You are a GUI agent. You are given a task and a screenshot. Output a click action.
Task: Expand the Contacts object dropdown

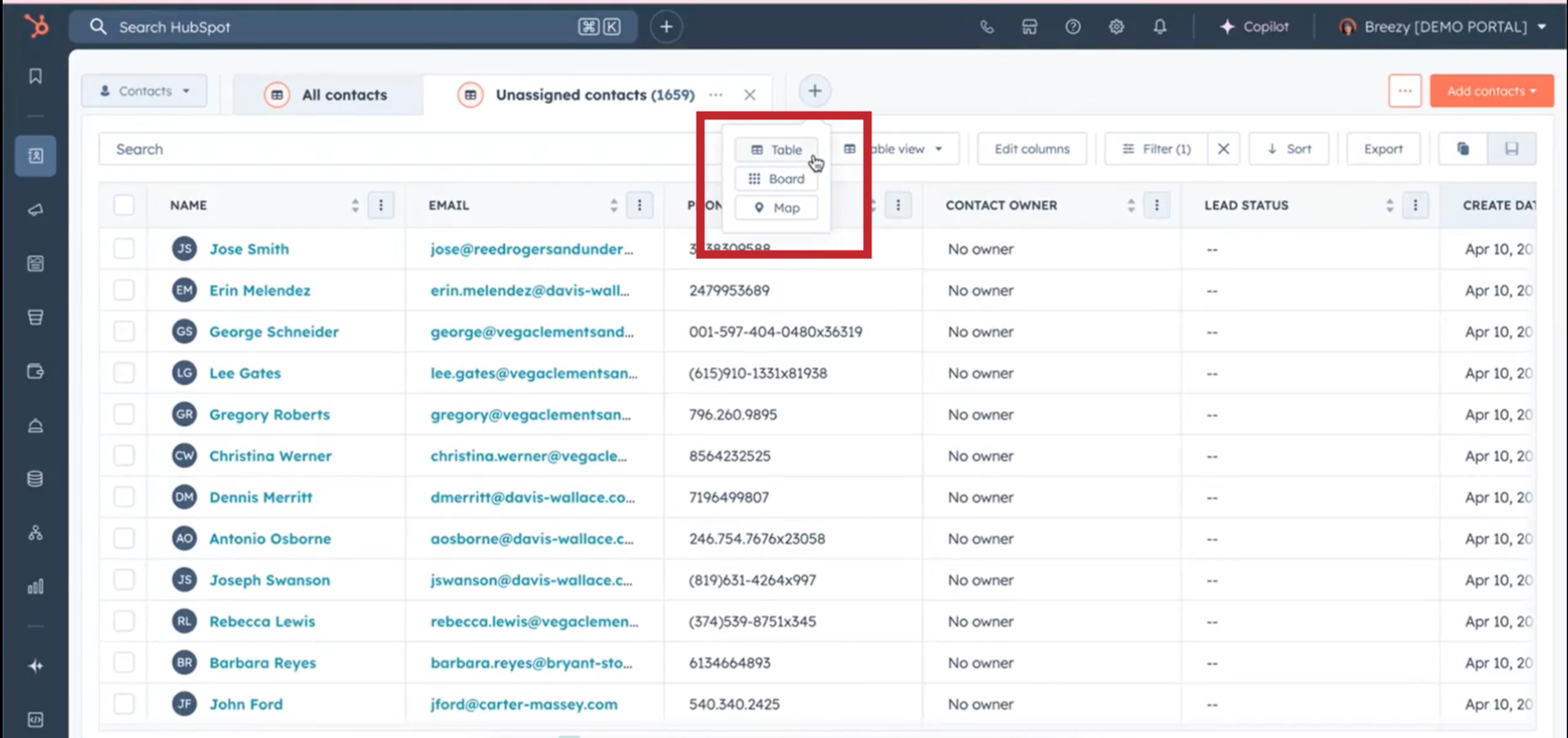[145, 91]
